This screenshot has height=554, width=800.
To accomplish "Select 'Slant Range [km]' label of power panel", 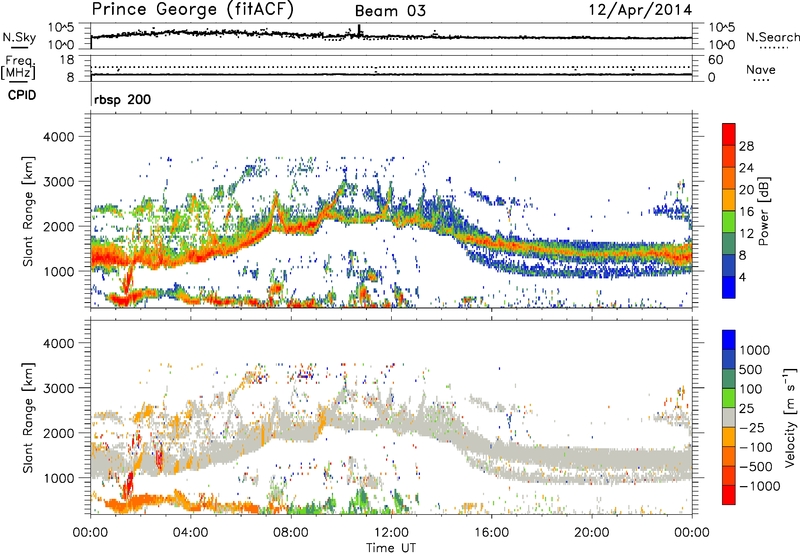I will (x=29, y=211).
